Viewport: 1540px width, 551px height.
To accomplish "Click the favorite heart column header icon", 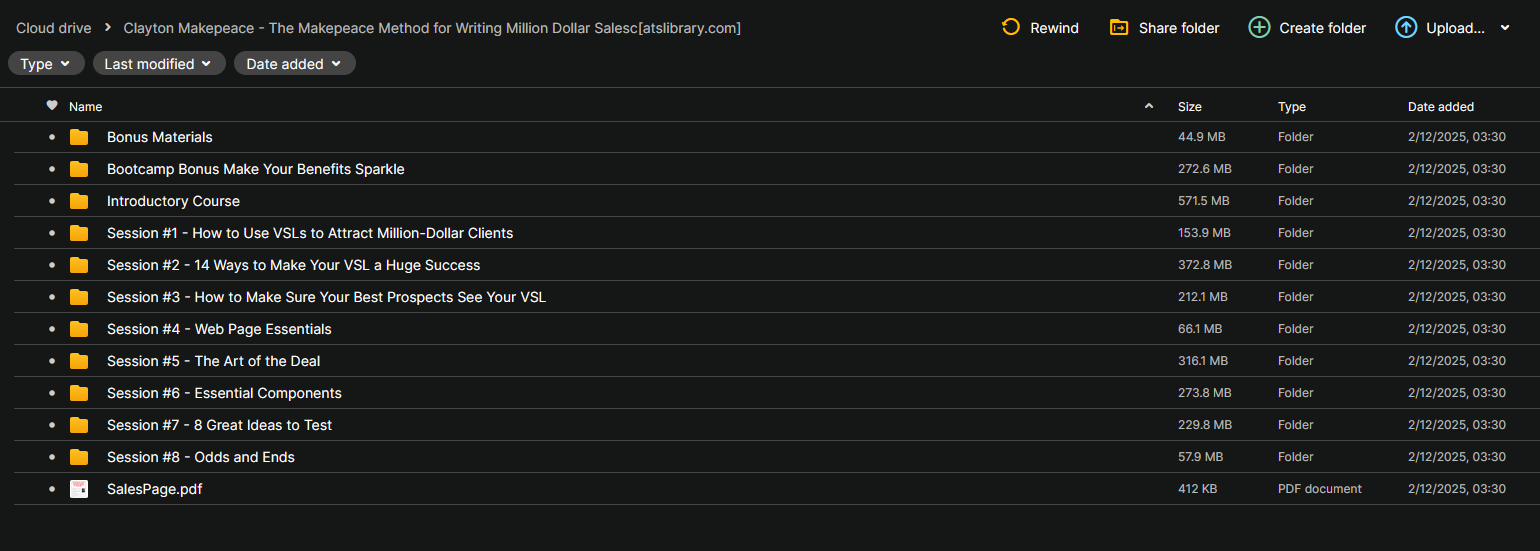I will 52,105.
